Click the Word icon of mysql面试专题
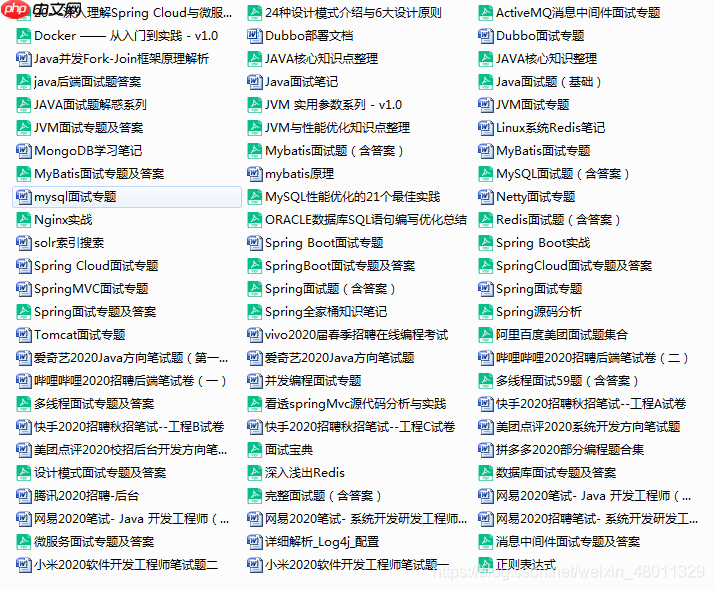714x590 pixels. 23,197
